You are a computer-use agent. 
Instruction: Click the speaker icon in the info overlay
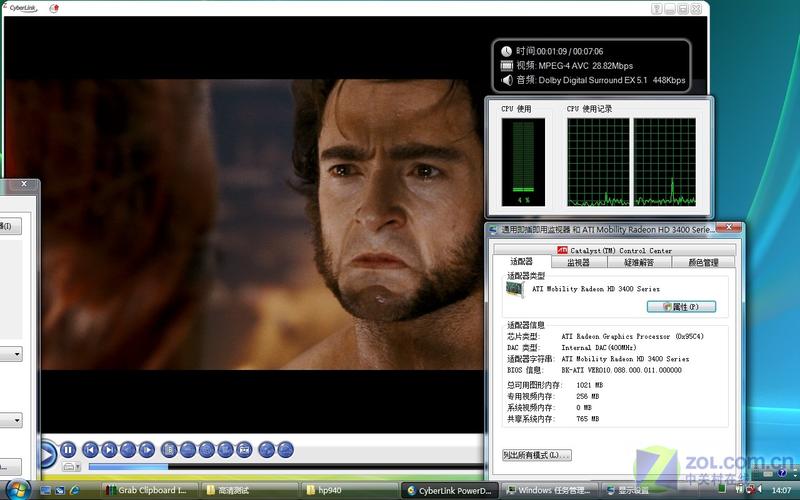tap(506, 80)
